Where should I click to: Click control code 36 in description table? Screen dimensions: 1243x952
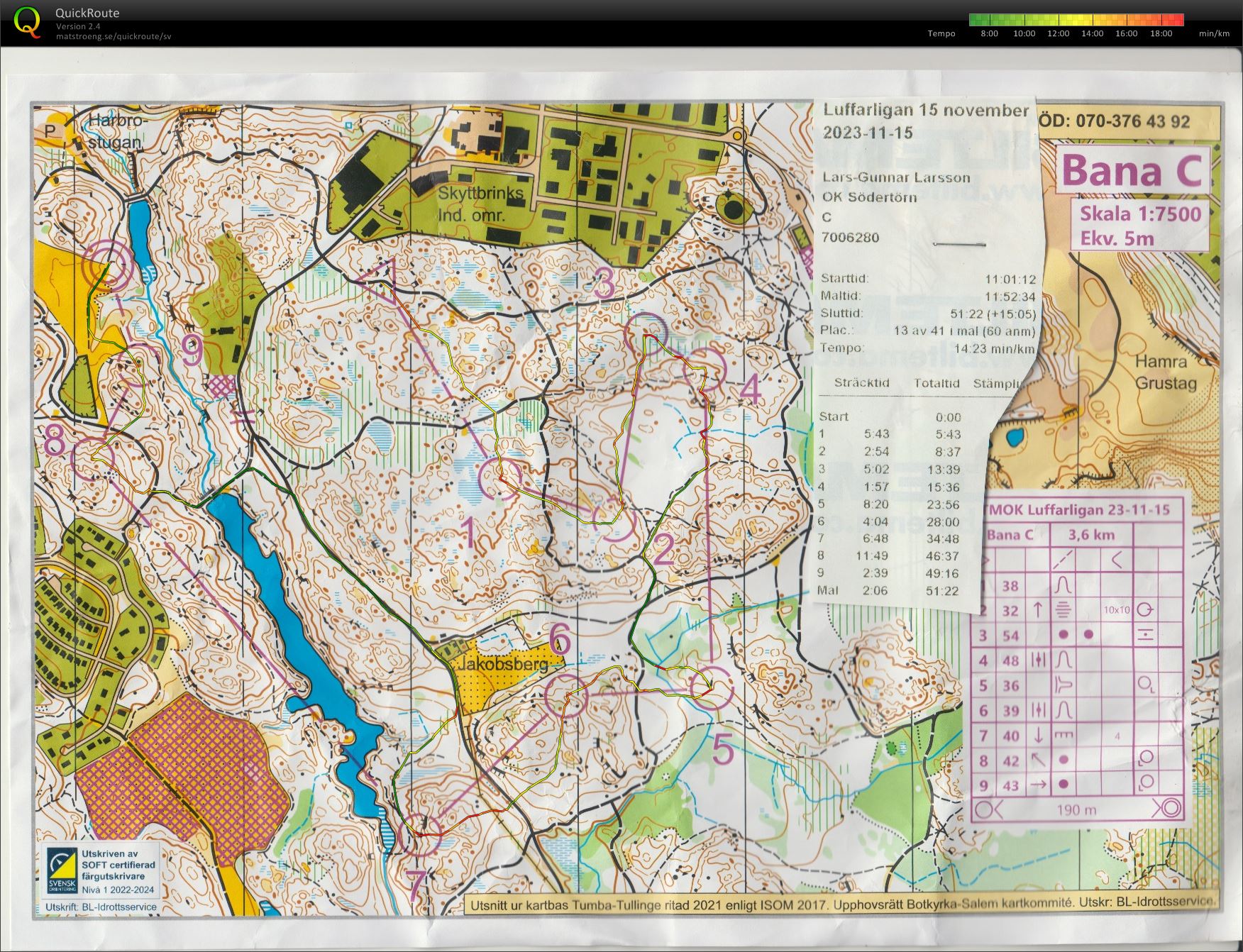1010,686
